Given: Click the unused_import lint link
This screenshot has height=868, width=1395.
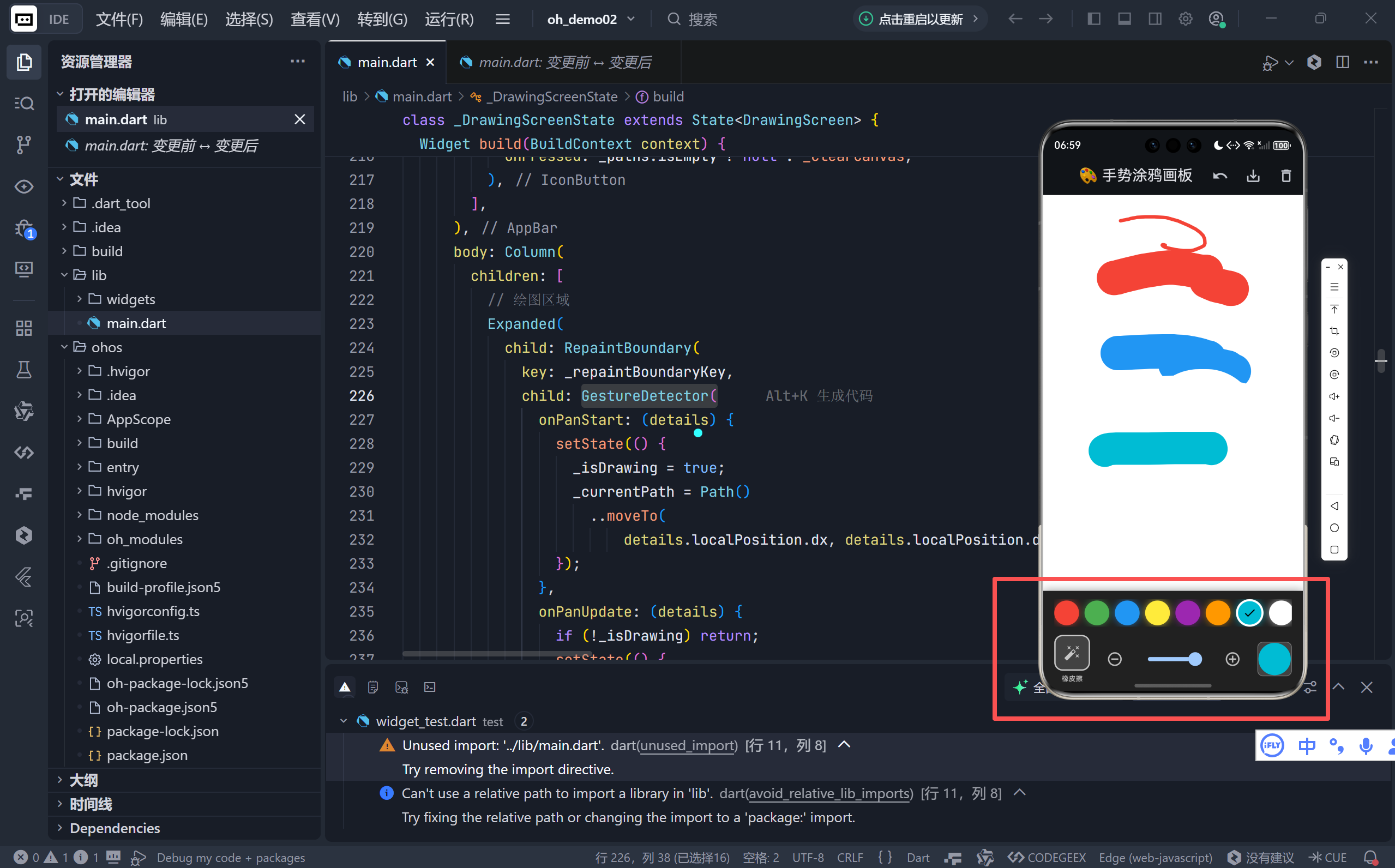Looking at the screenshot, I should (x=688, y=745).
